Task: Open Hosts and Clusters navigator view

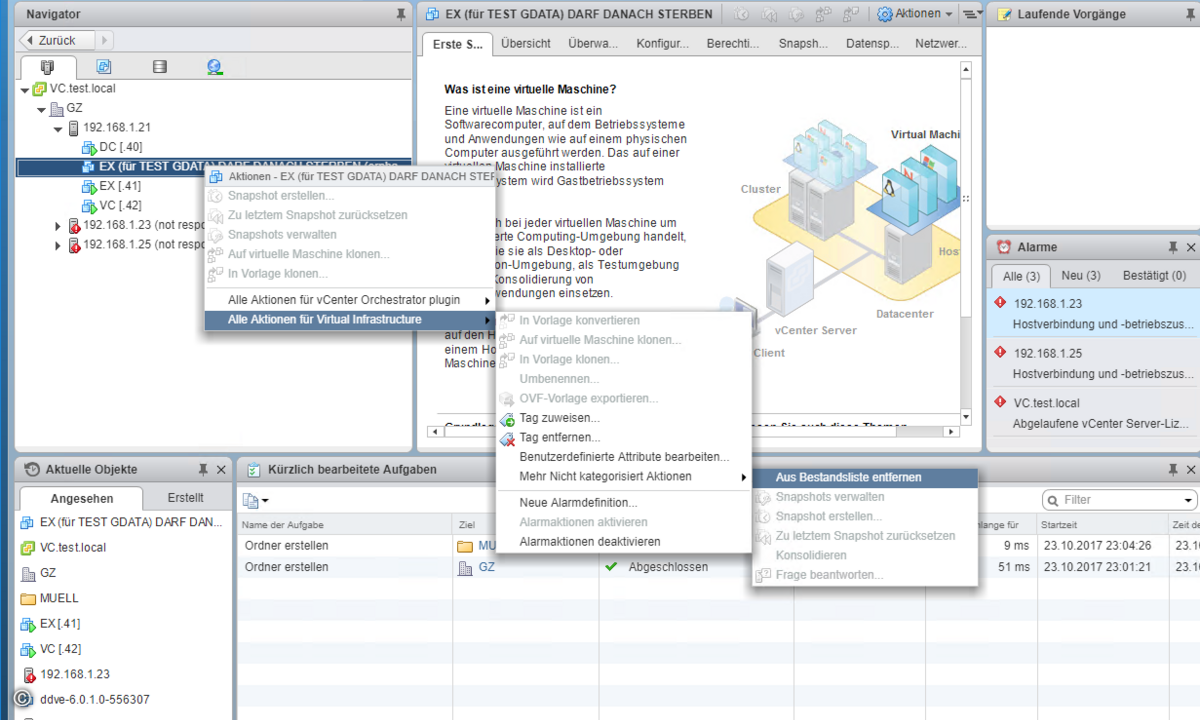Action: (46, 67)
